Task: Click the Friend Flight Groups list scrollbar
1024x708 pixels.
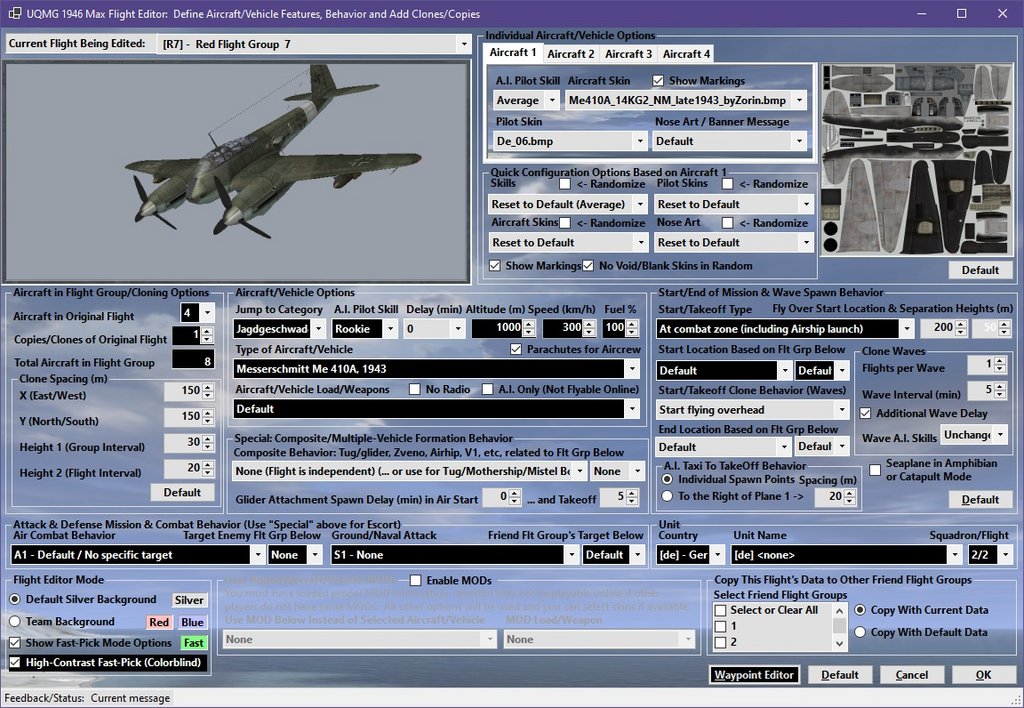Action: (x=840, y=627)
